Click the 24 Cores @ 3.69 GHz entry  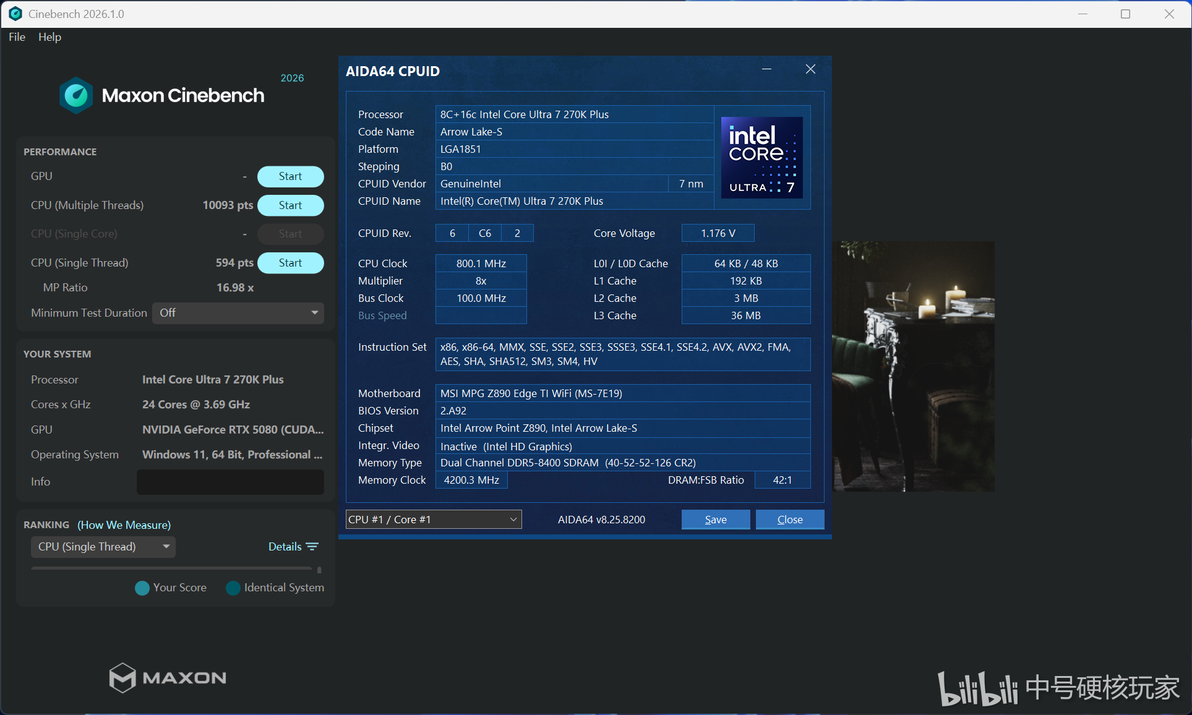tap(196, 405)
